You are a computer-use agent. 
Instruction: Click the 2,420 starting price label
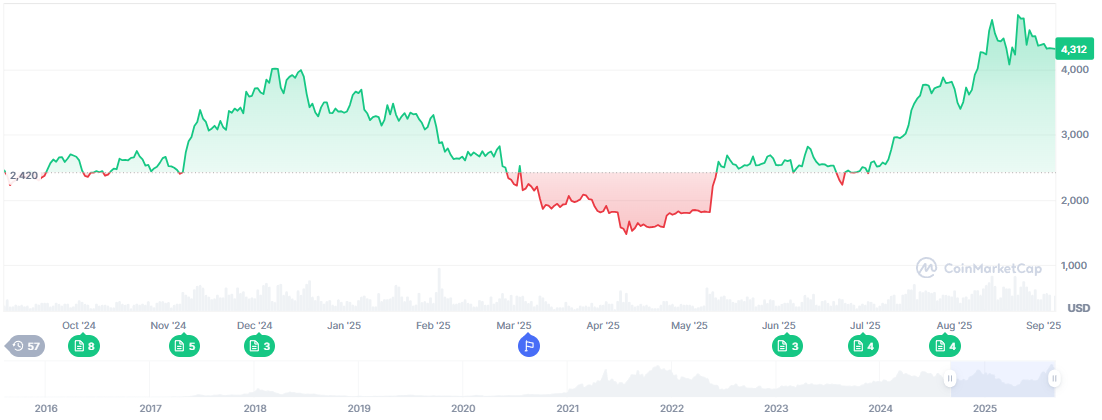[23, 175]
